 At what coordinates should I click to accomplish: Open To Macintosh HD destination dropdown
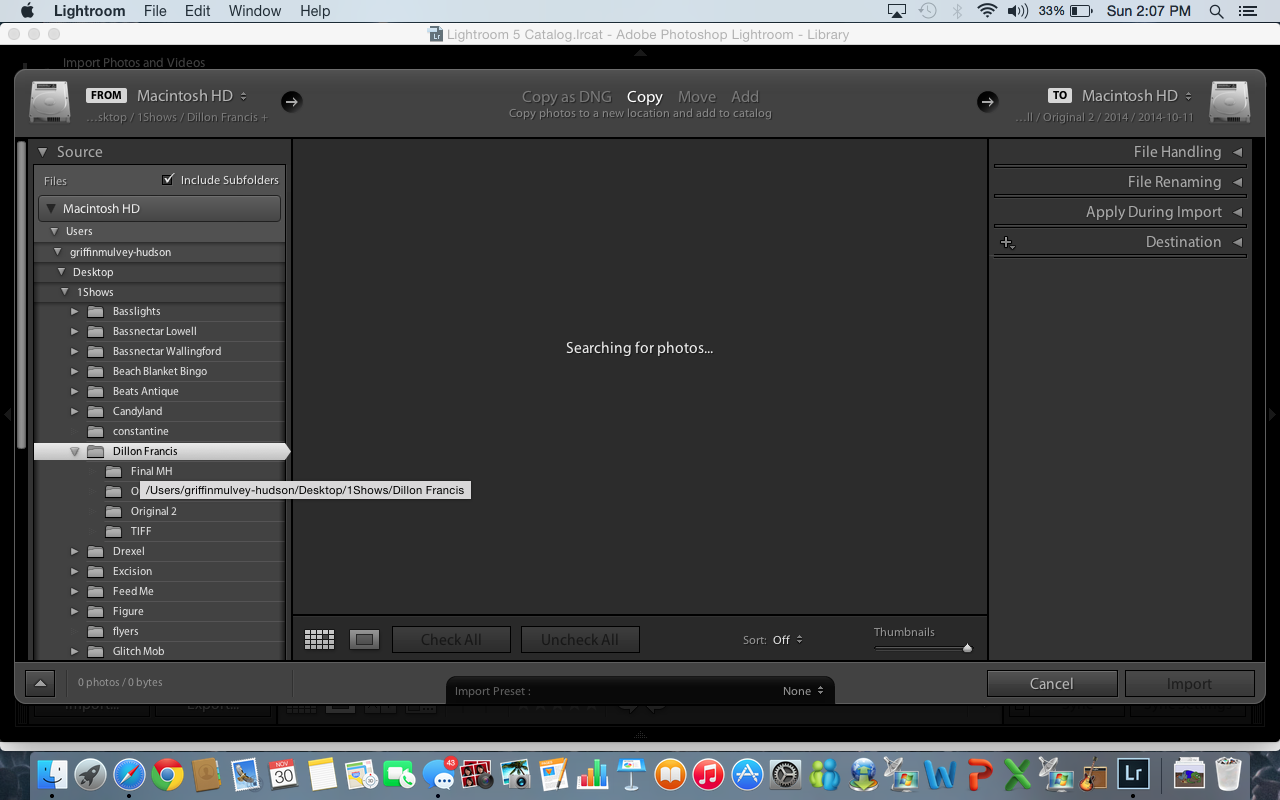[1137, 95]
